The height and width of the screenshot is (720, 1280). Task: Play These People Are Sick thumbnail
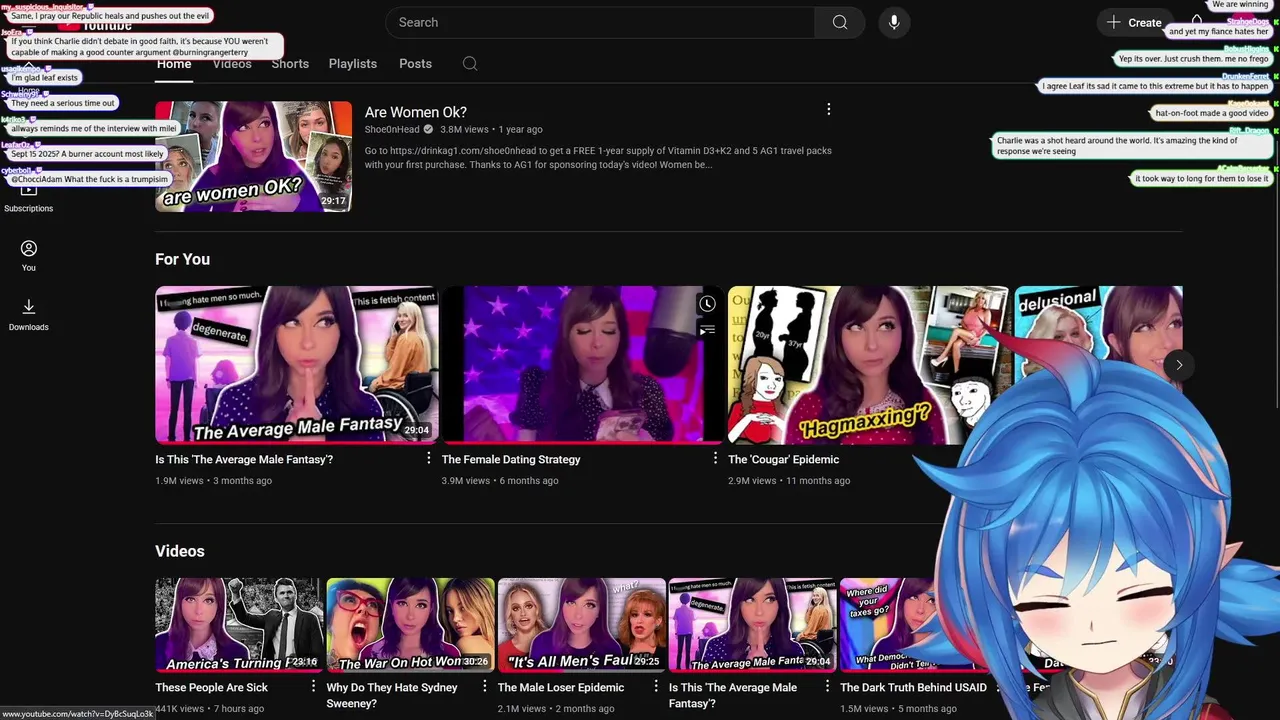tap(239, 624)
